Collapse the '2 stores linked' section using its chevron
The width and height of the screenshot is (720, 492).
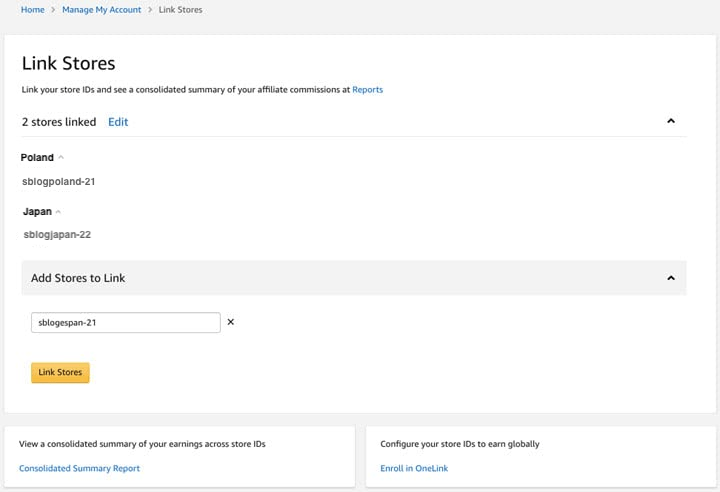(671, 121)
